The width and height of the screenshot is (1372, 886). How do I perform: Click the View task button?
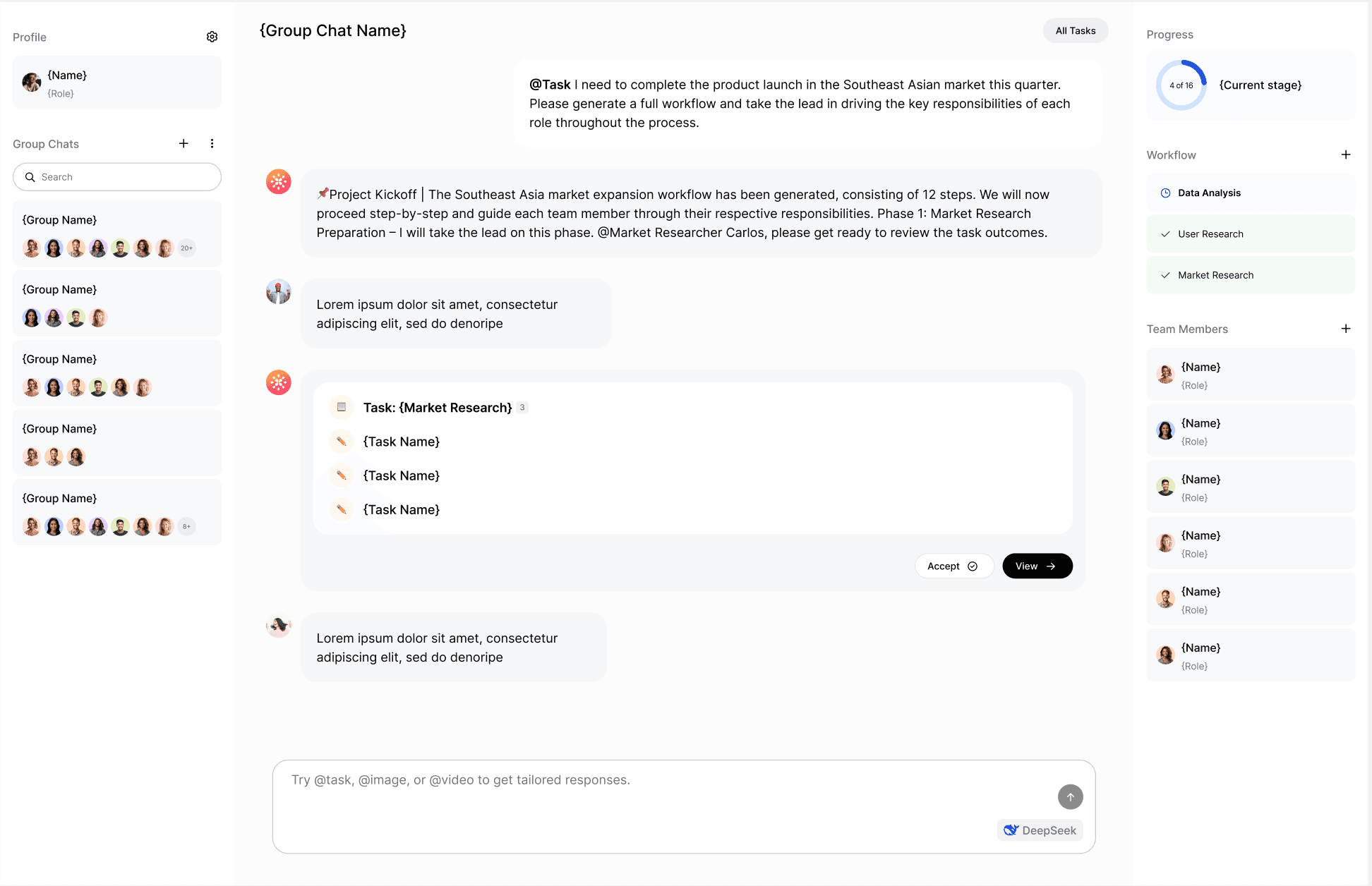point(1037,566)
